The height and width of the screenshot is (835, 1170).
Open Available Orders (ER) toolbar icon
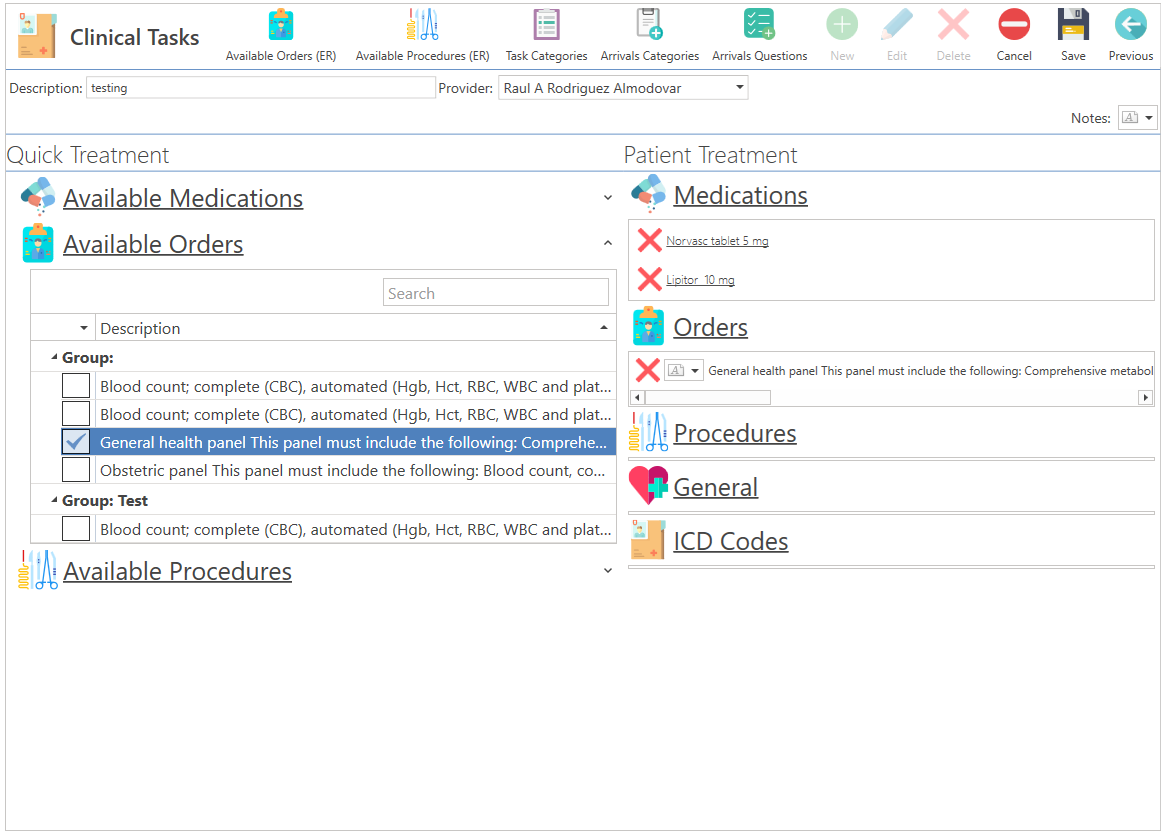tap(281, 26)
